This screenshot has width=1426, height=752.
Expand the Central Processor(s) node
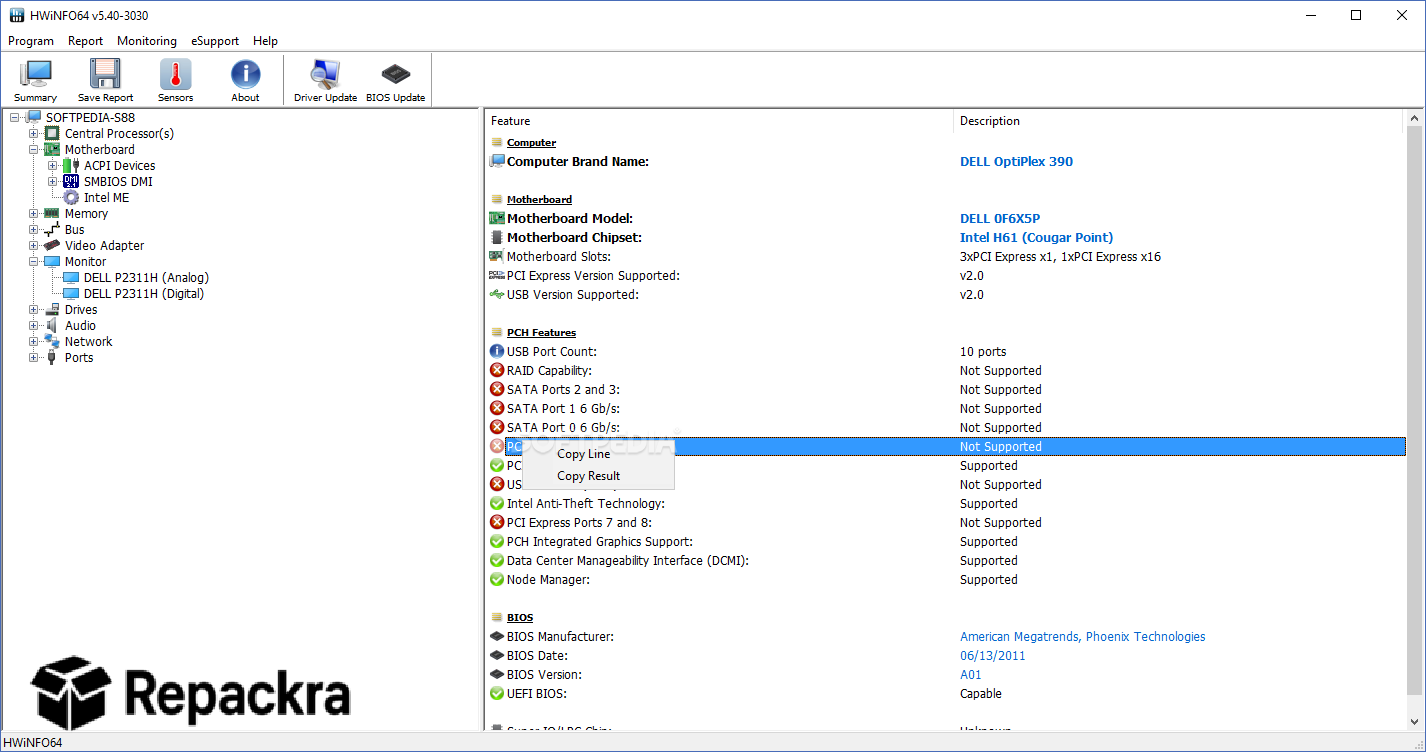(34, 134)
